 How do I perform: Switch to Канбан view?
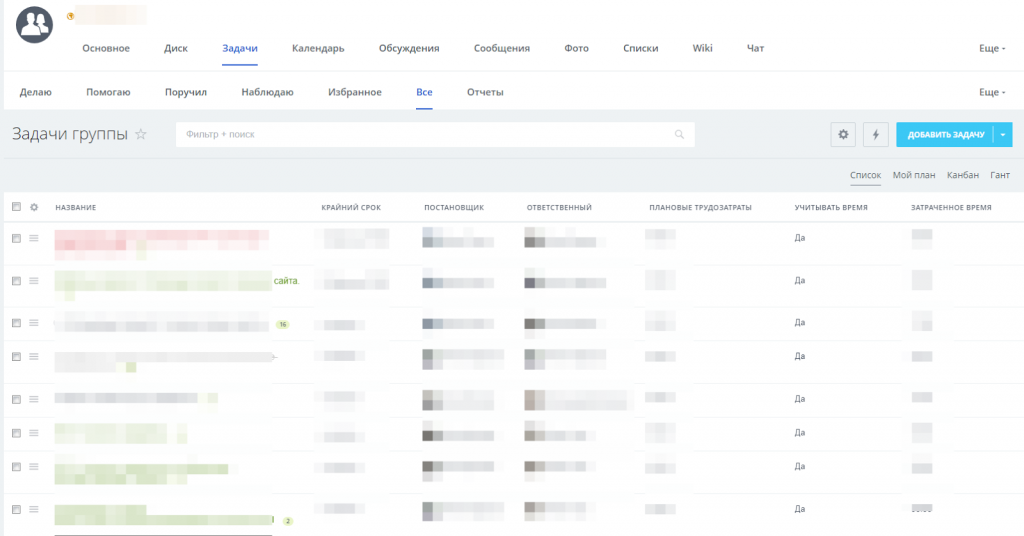[963, 175]
